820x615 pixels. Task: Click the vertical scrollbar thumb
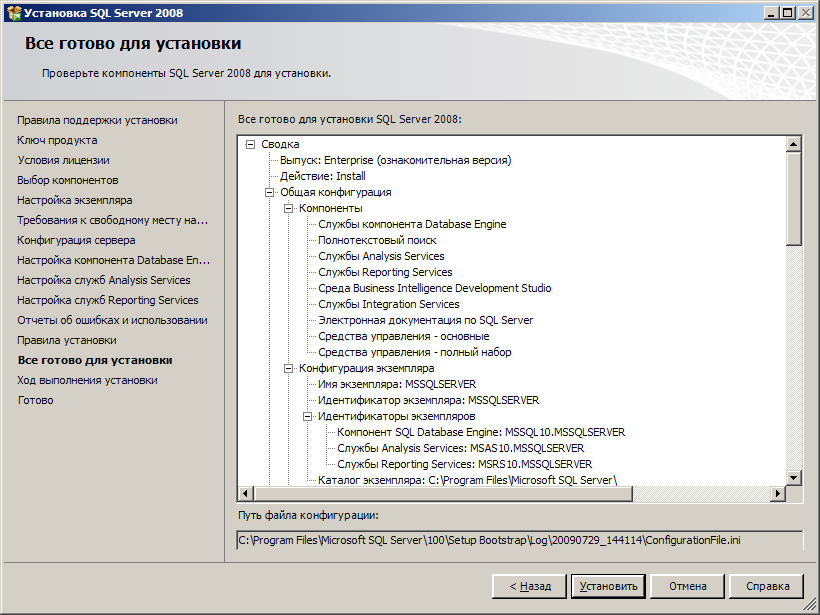pos(793,198)
